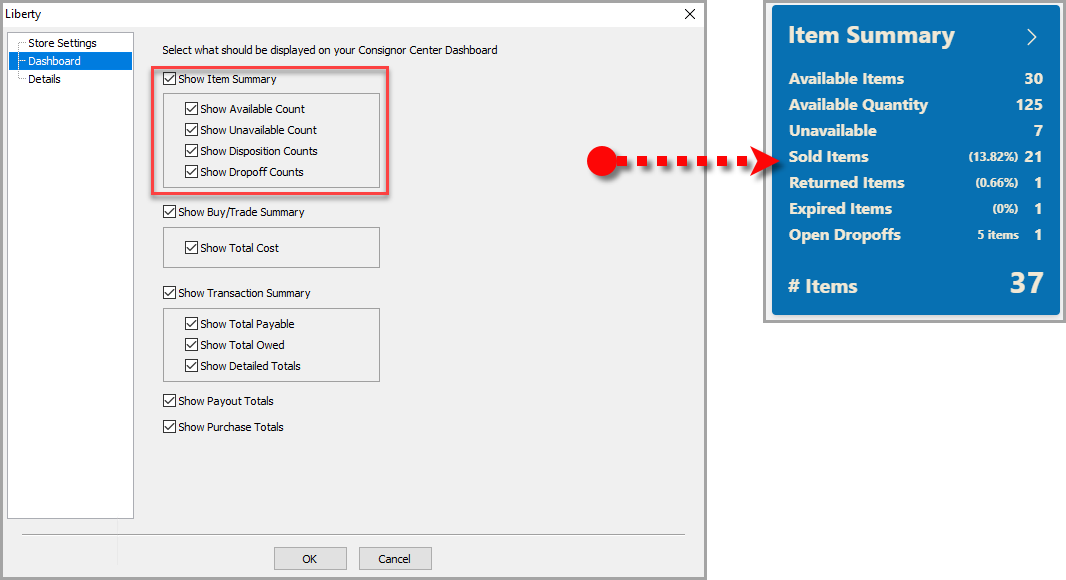Click the # Items total label
The image size is (1066, 580).
point(823,286)
